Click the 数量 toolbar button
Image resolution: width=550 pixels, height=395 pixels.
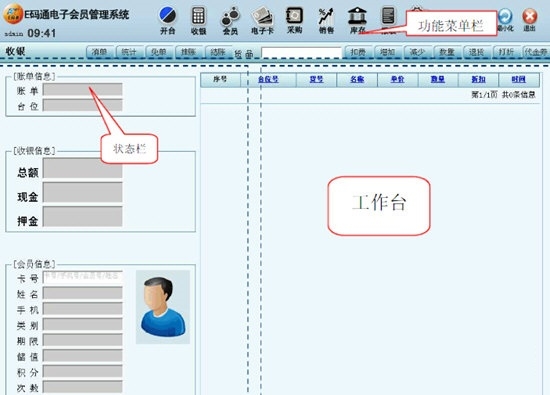447,52
